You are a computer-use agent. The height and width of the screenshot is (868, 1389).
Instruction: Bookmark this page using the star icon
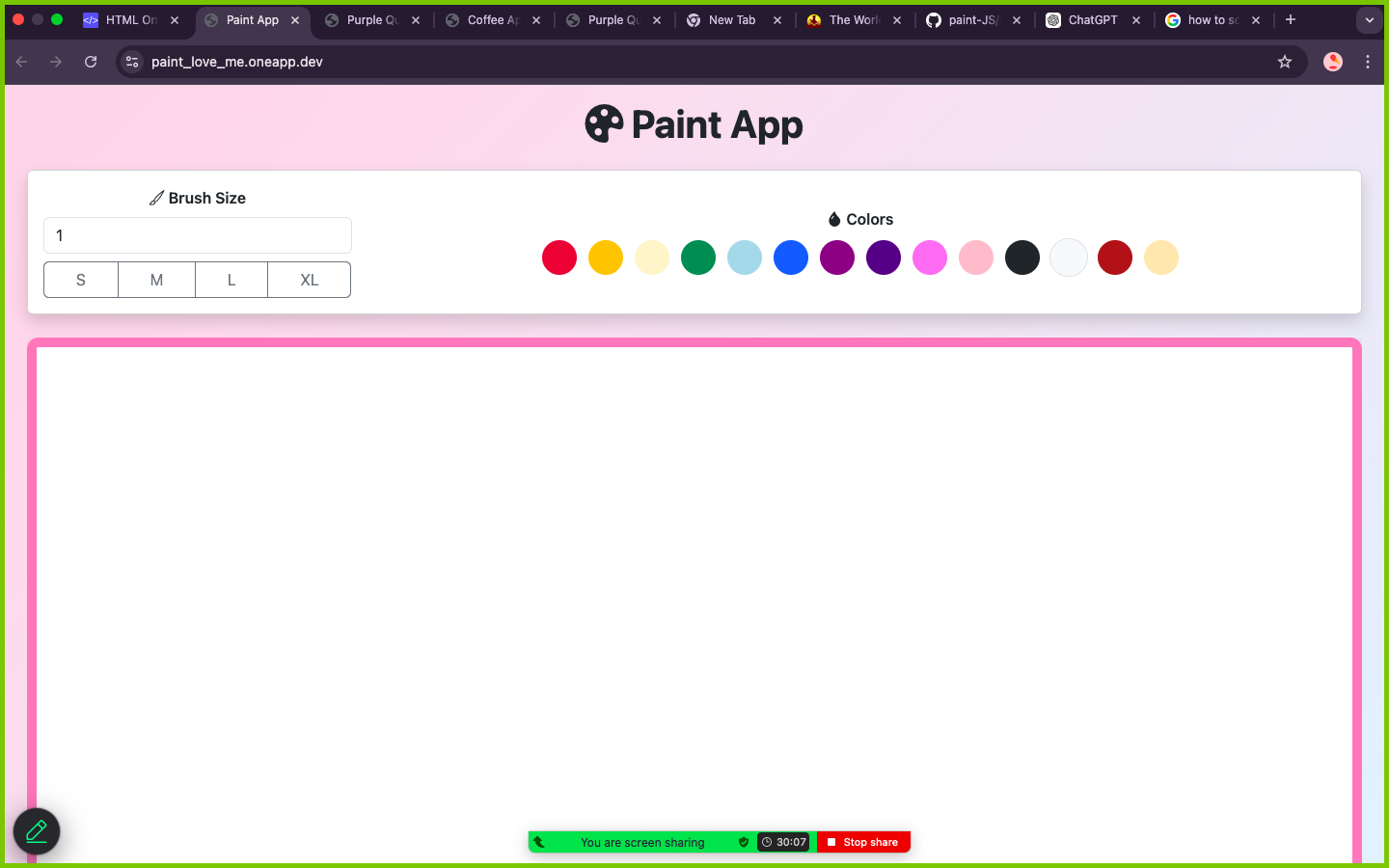click(1285, 61)
